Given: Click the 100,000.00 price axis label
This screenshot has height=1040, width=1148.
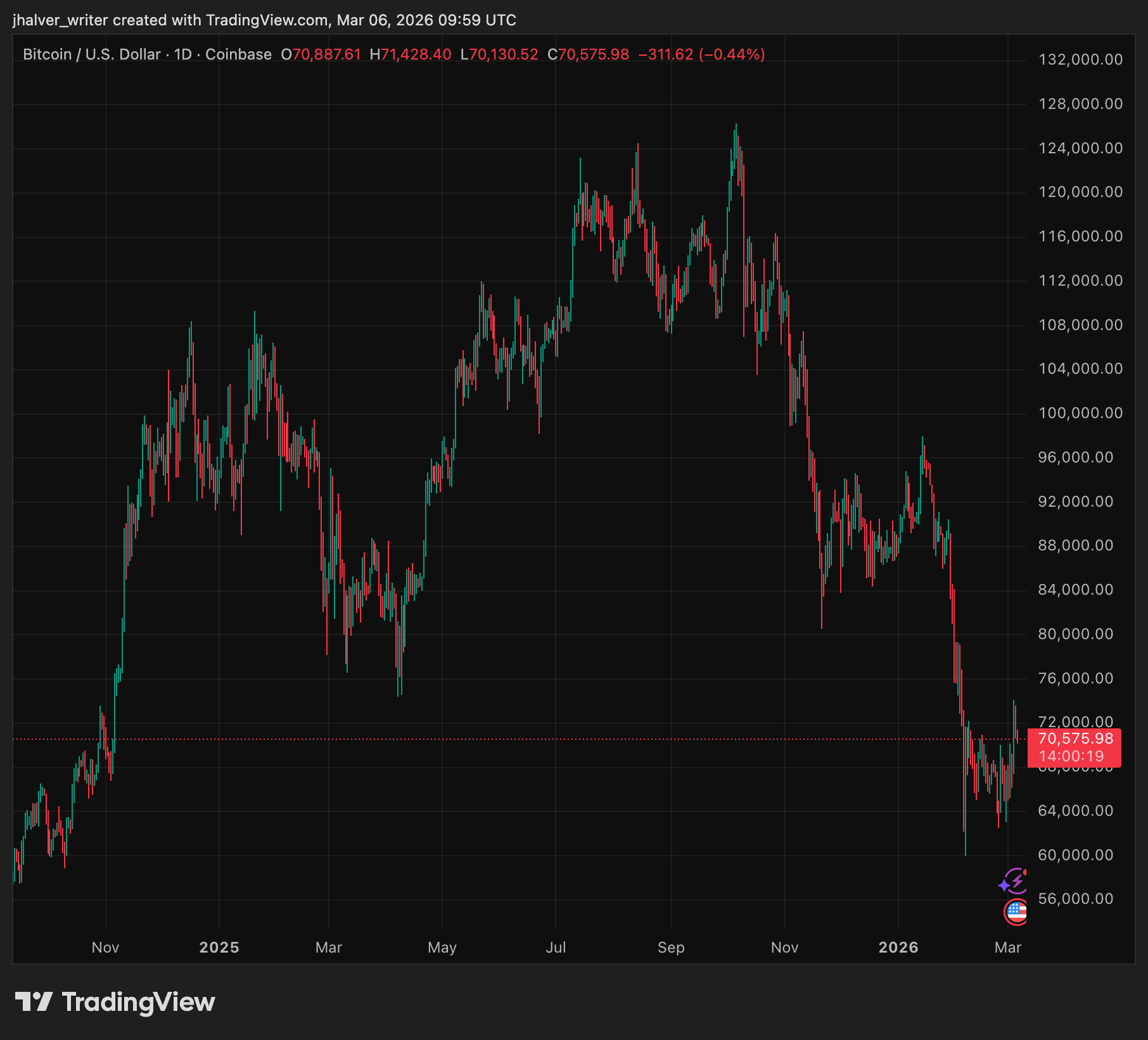Looking at the screenshot, I should (x=1080, y=413).
